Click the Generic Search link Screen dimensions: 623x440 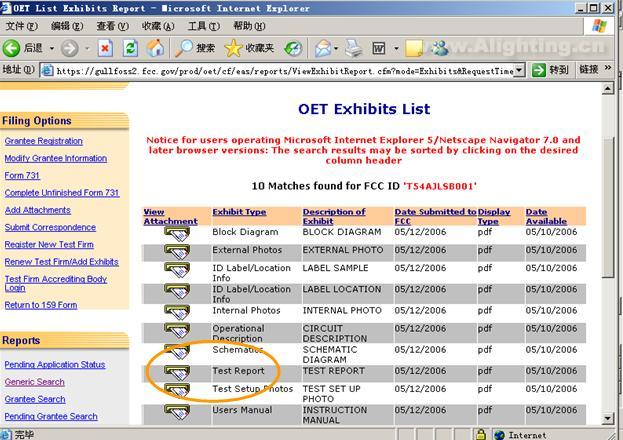(34, 382)
